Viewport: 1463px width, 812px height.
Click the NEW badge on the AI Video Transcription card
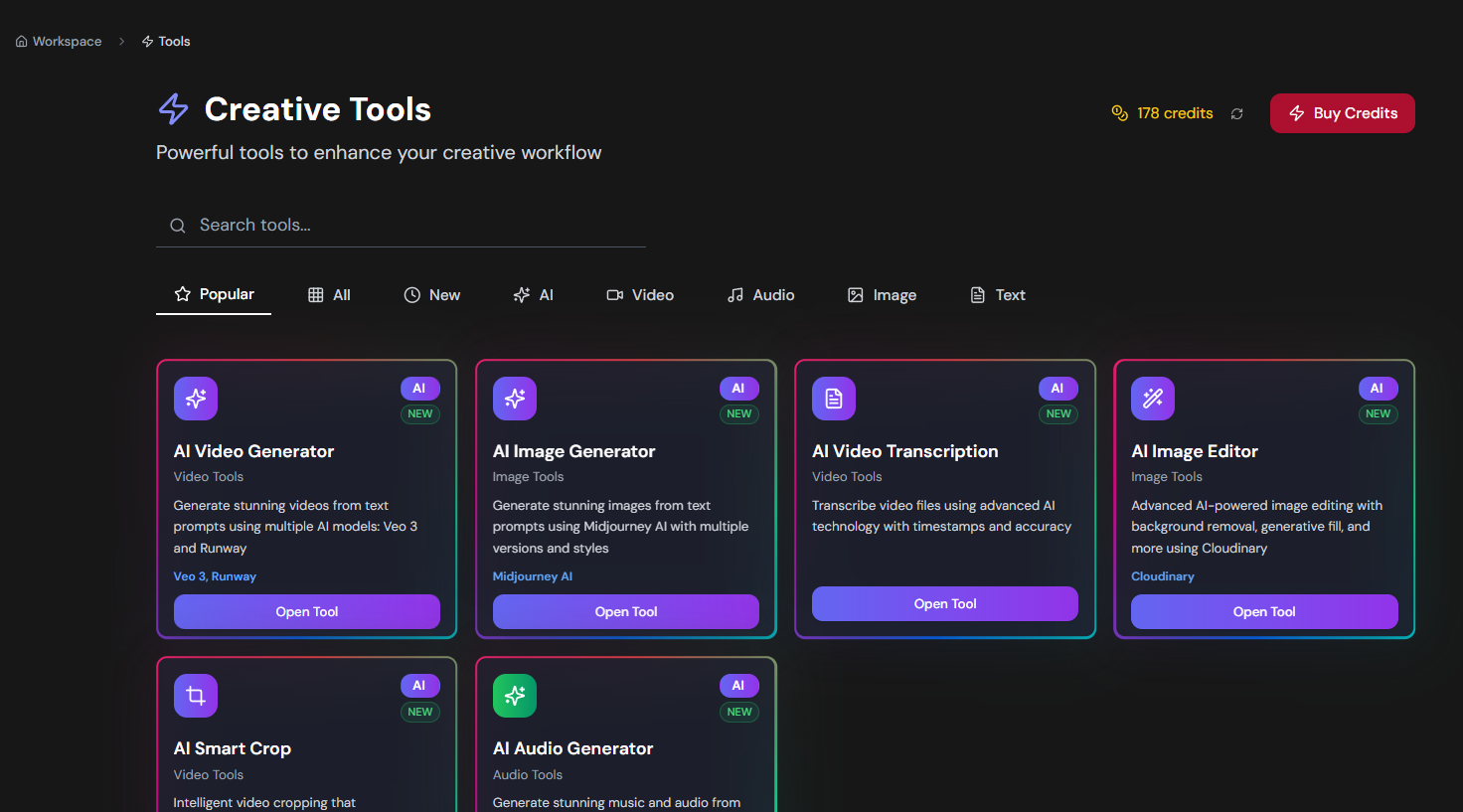1058,414
